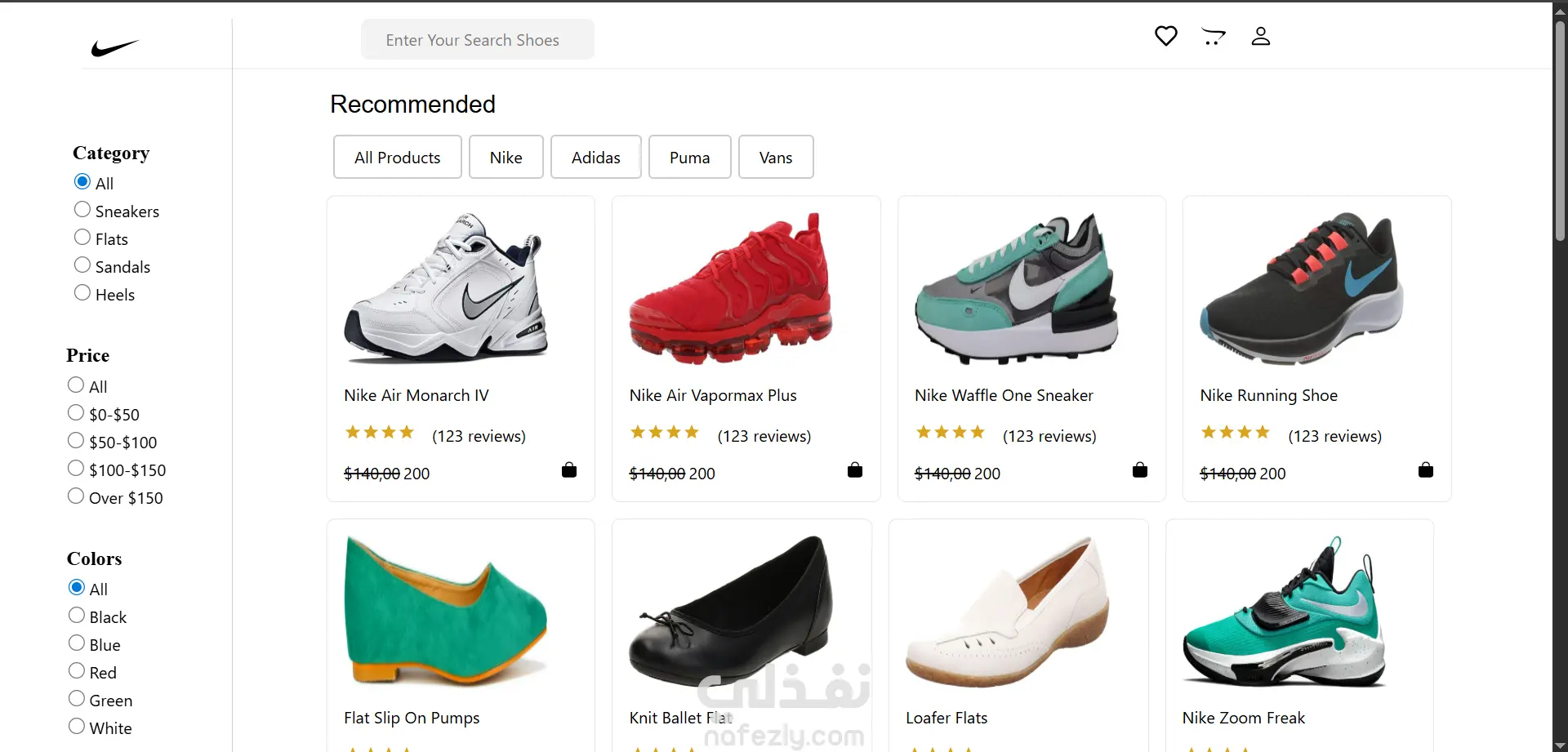Open the Loafer Flats image
The height and width of the screenshot is (752, 1568).
pos(1008,611)
